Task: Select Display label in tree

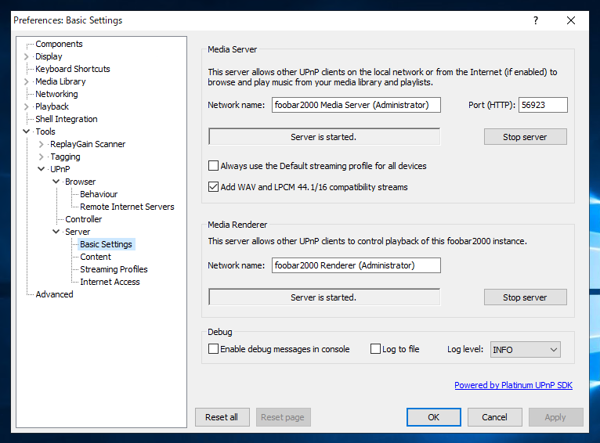Action: (x=49, y=57)
